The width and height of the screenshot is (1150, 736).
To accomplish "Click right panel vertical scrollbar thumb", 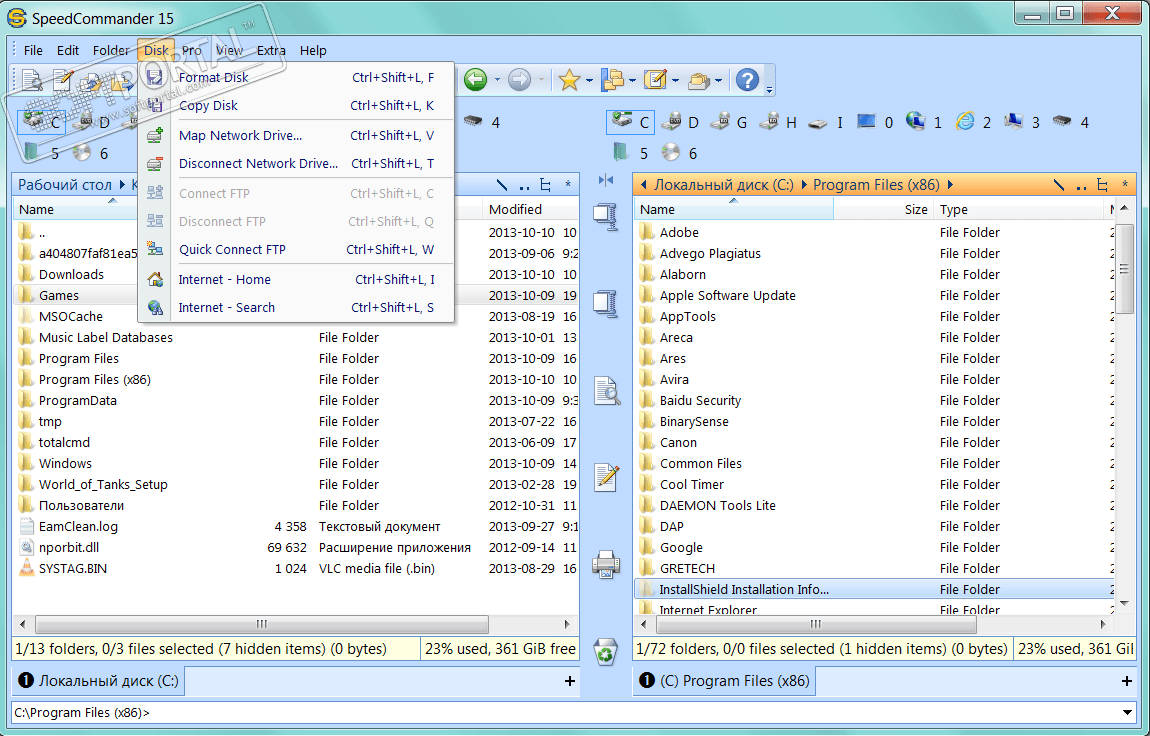I will (x=1124, y=268).
